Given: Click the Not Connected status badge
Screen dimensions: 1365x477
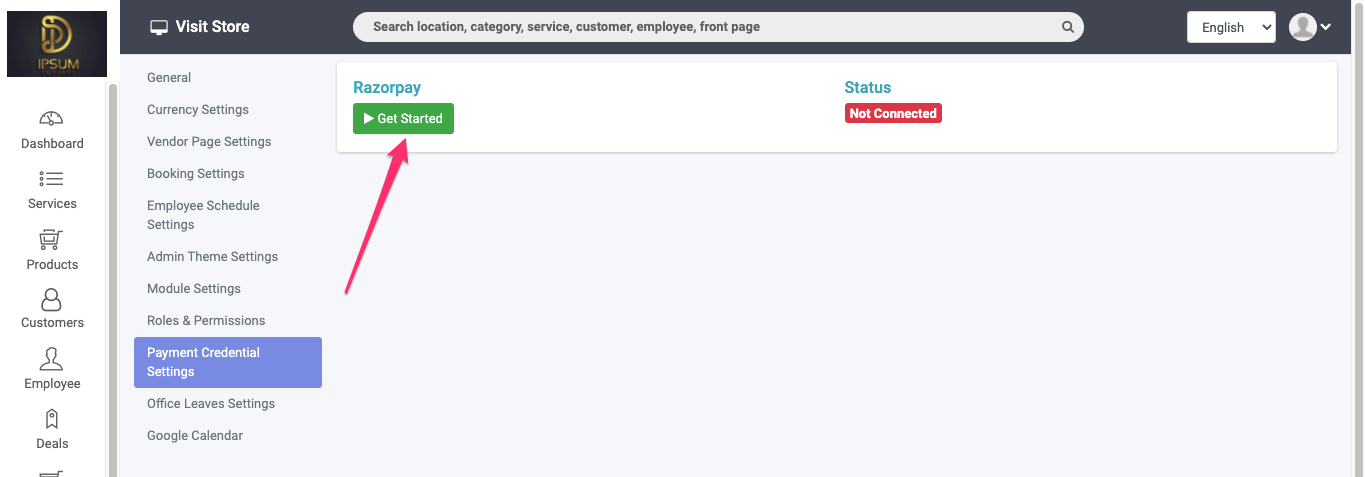Looking at the screenshot, I should pos(893,114).
